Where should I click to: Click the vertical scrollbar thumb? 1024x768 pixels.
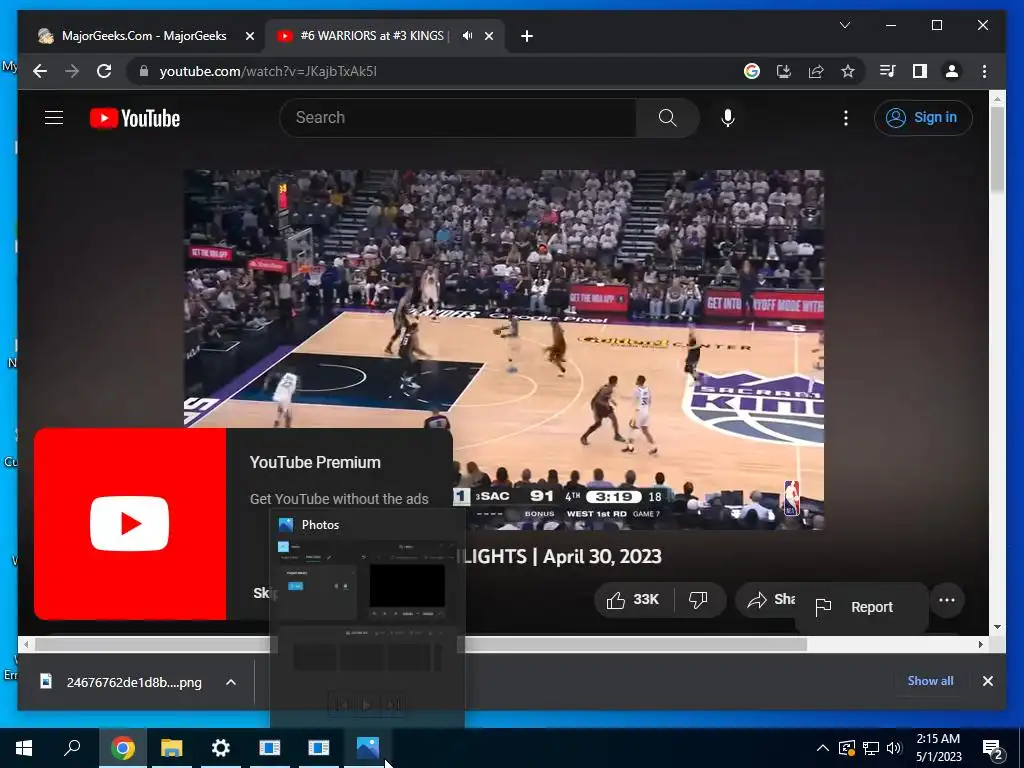click(x=997, y=150)
